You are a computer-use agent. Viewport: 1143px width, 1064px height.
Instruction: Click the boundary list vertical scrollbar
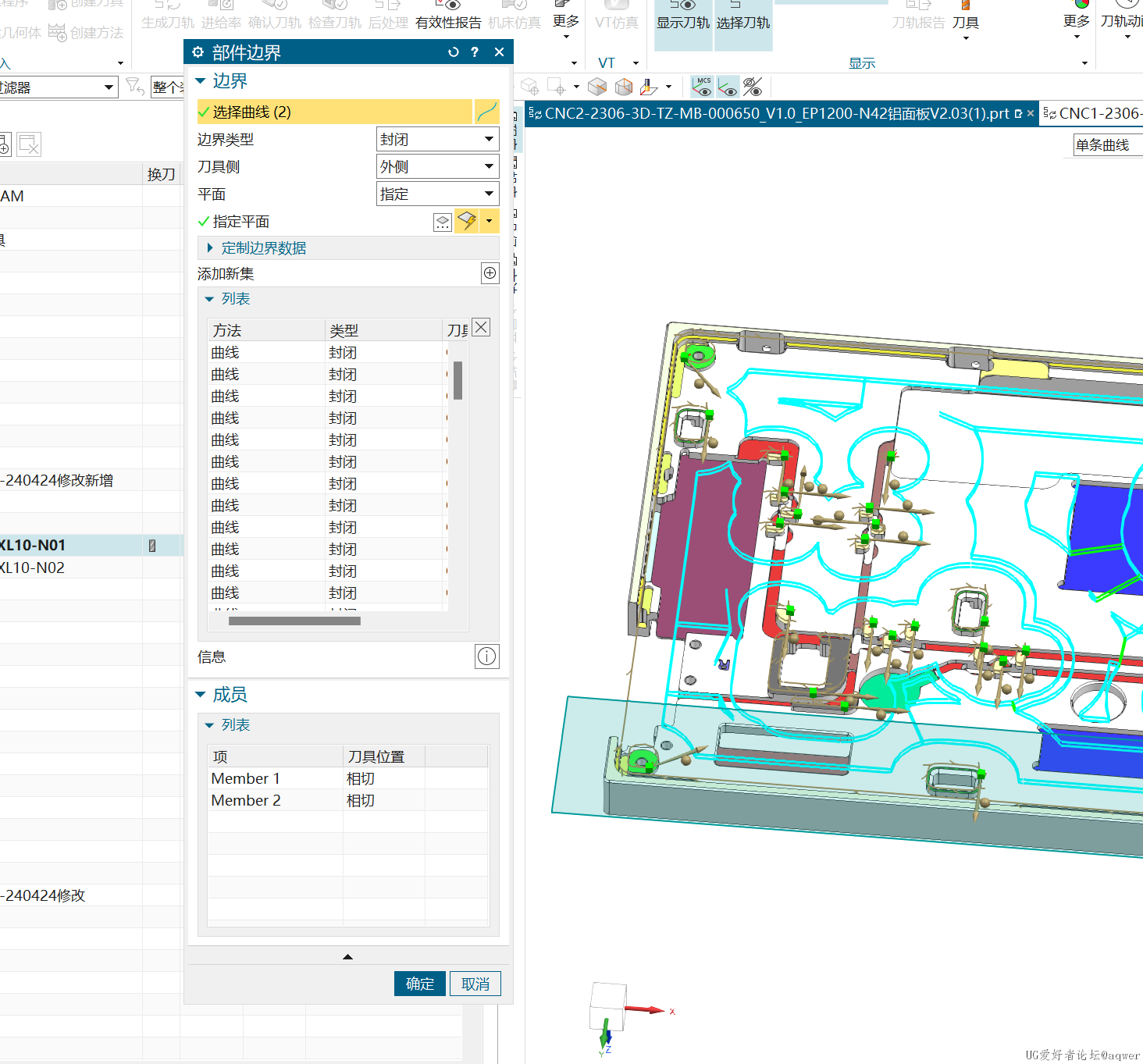(458, 379)
